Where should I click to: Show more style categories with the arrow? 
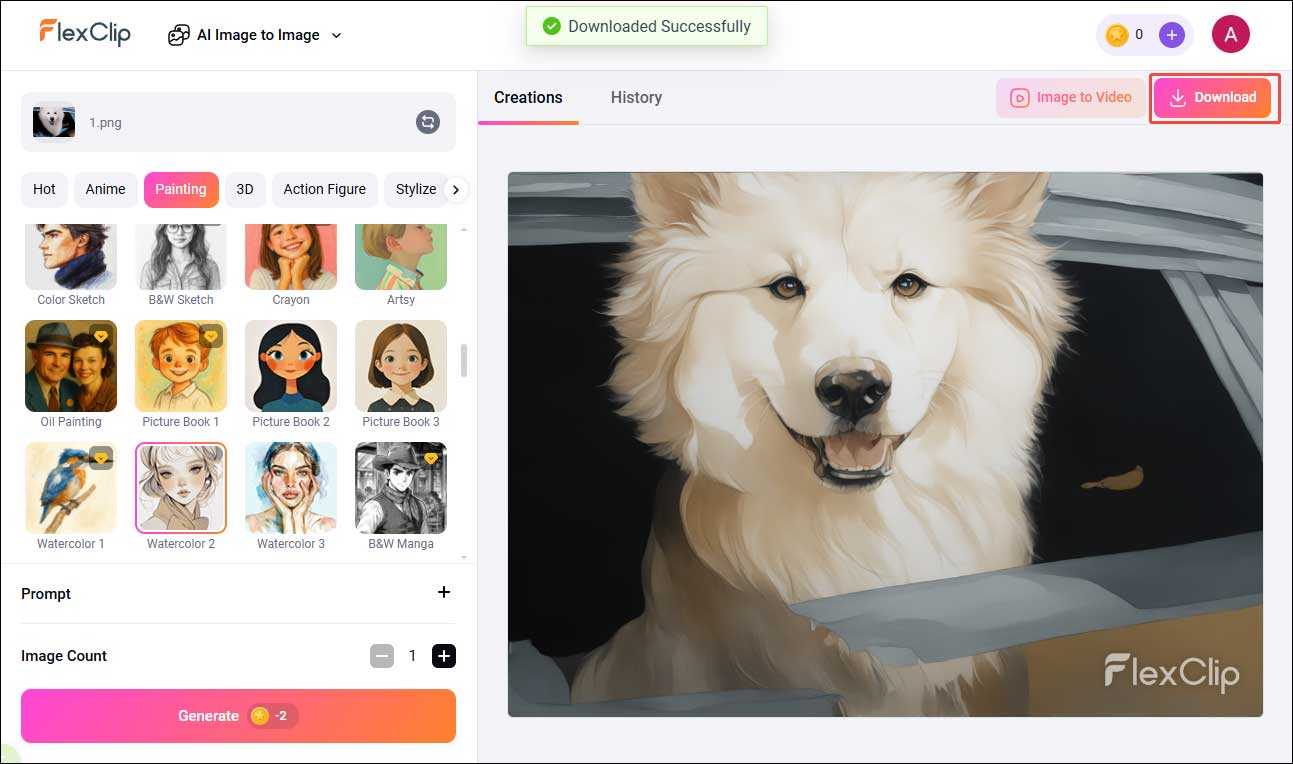pos(456,189)
